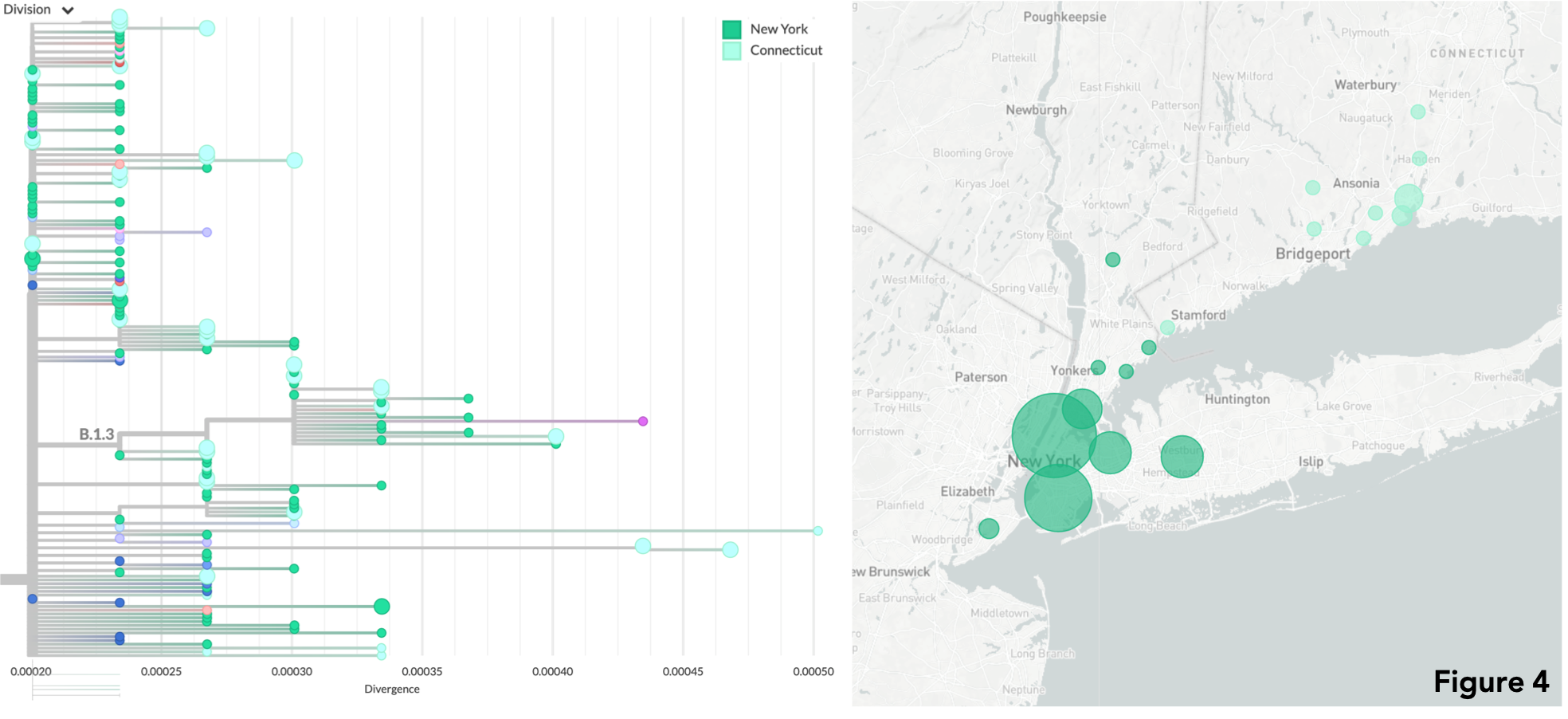The height and width of the screenshot is (719, 1568).
Task: Click the New York legend color swatch
Action: (731, 29)
